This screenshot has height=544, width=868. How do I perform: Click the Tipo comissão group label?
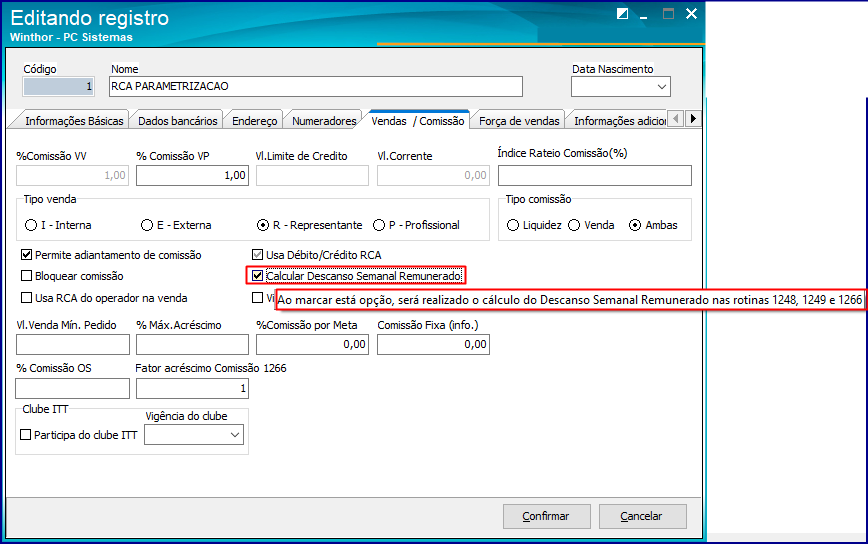pyautogui.click(x=538, y=199)
